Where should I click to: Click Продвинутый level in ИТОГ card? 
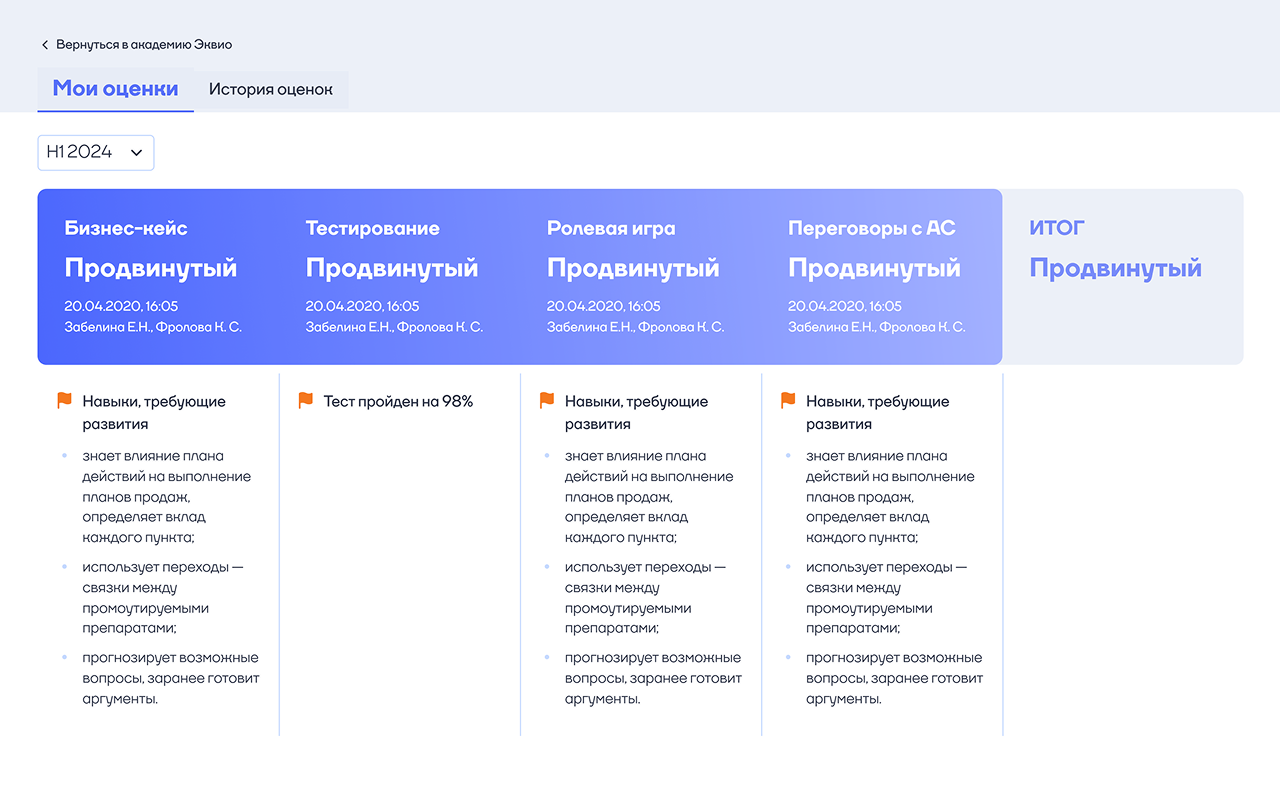(1115, 268)
